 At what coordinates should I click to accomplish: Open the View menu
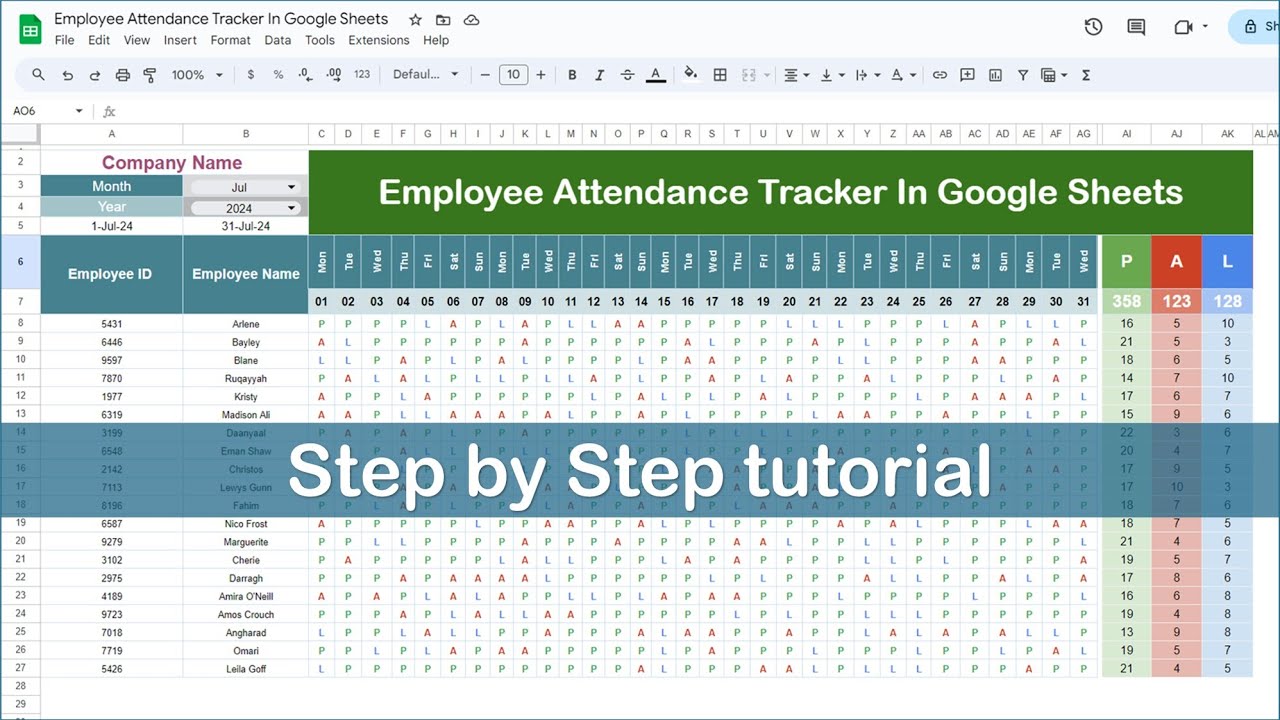pyautogui.click(x=137, y=40)
